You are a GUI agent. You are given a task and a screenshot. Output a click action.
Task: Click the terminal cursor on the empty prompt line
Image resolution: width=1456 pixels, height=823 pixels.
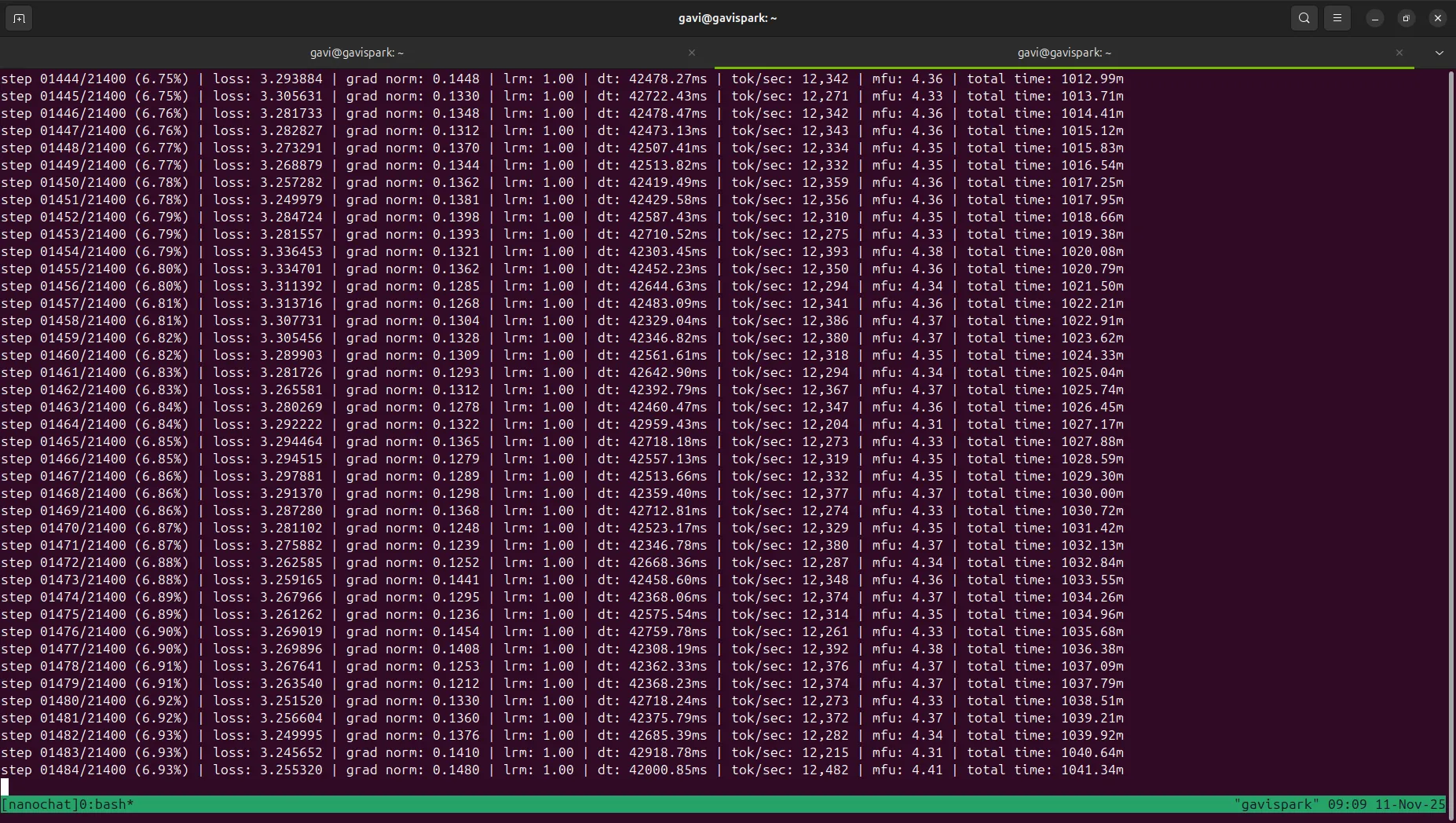(x=5, y=787)
